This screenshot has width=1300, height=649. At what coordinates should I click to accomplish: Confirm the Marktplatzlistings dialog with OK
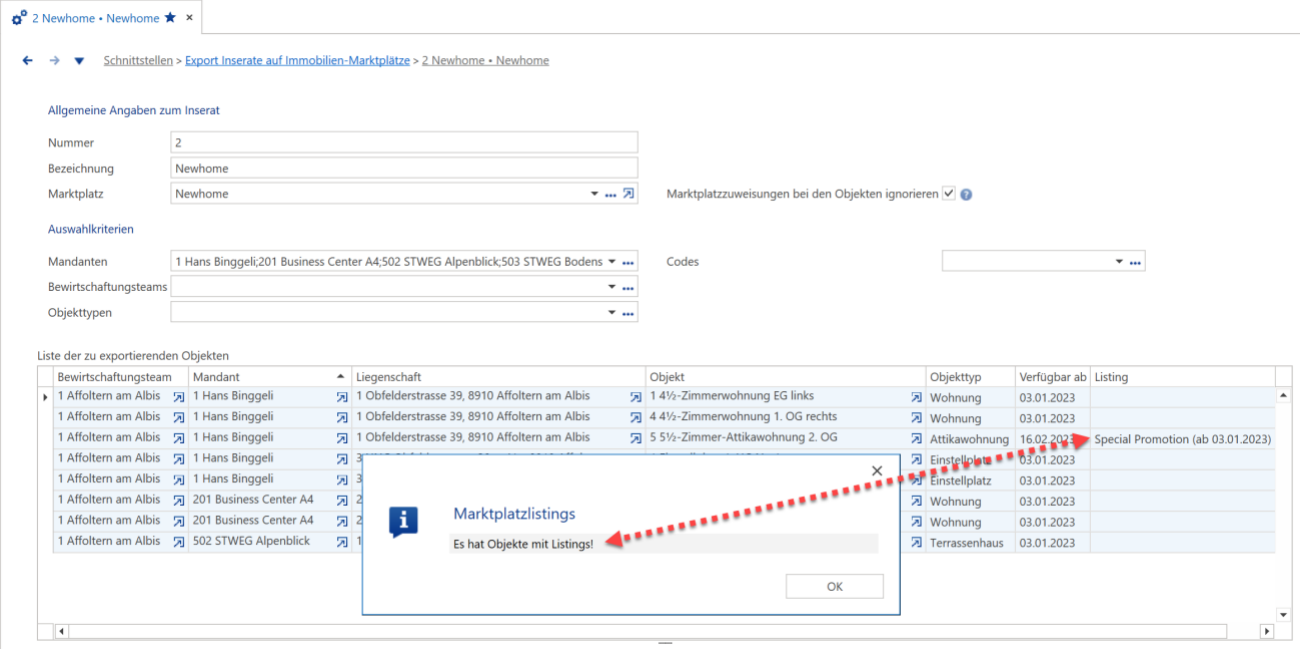tap(835, 587)
